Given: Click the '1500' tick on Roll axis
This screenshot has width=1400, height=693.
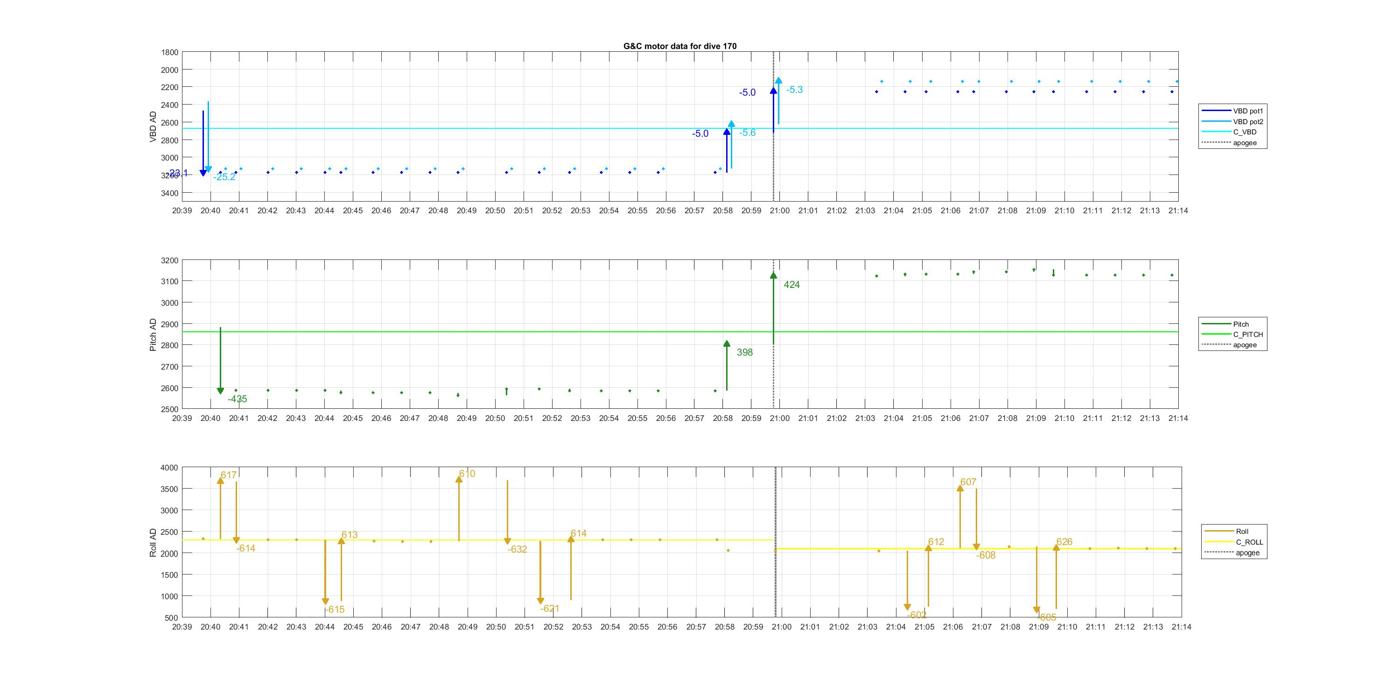Looking at the screenshot, I should [x=169, y=575].
